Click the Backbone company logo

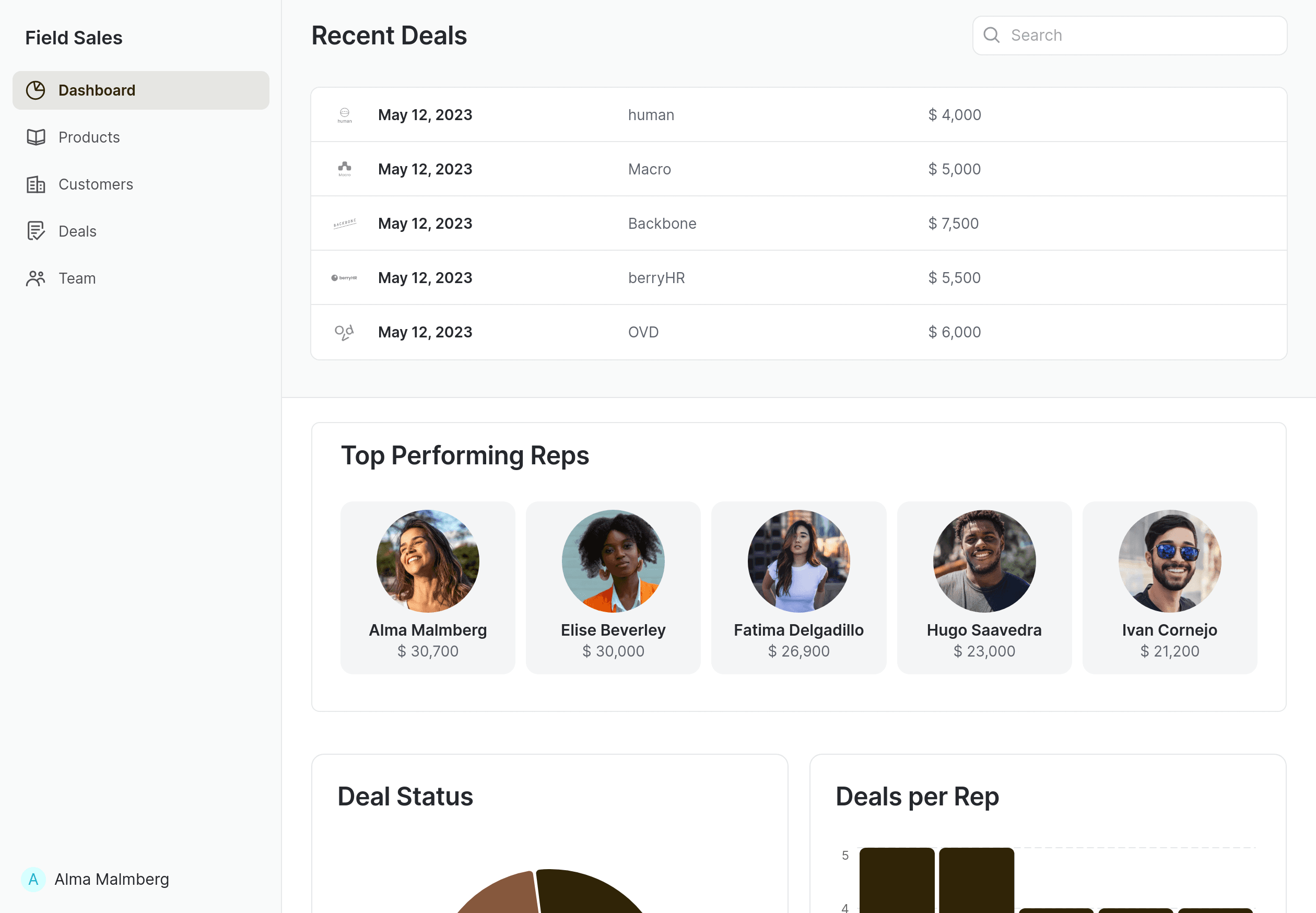344,224
